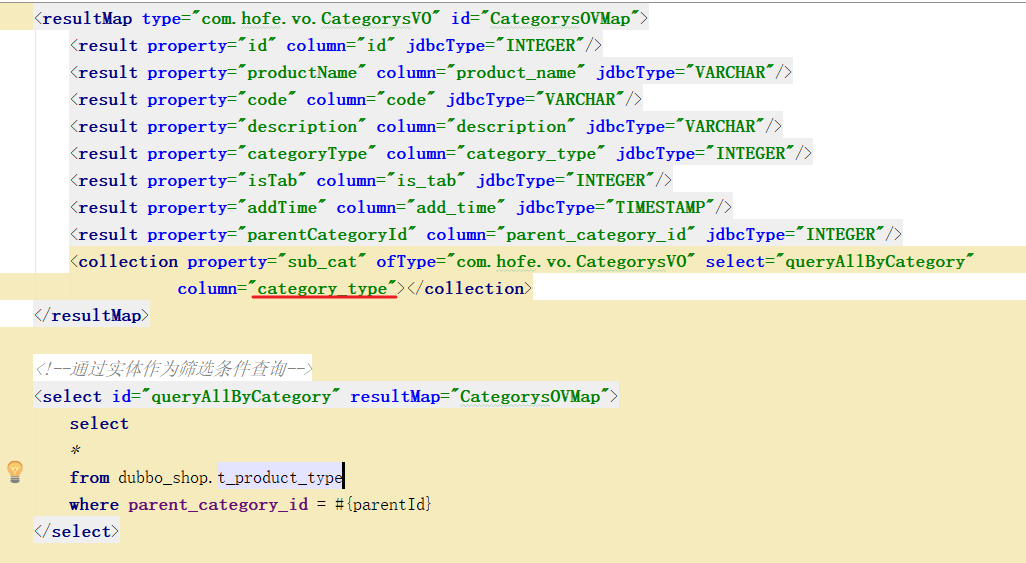The image size is (1026, 563).
Task: Click the select id value "queryAllByCategory"
Action: pyautogui.click(x=241, y=397)
